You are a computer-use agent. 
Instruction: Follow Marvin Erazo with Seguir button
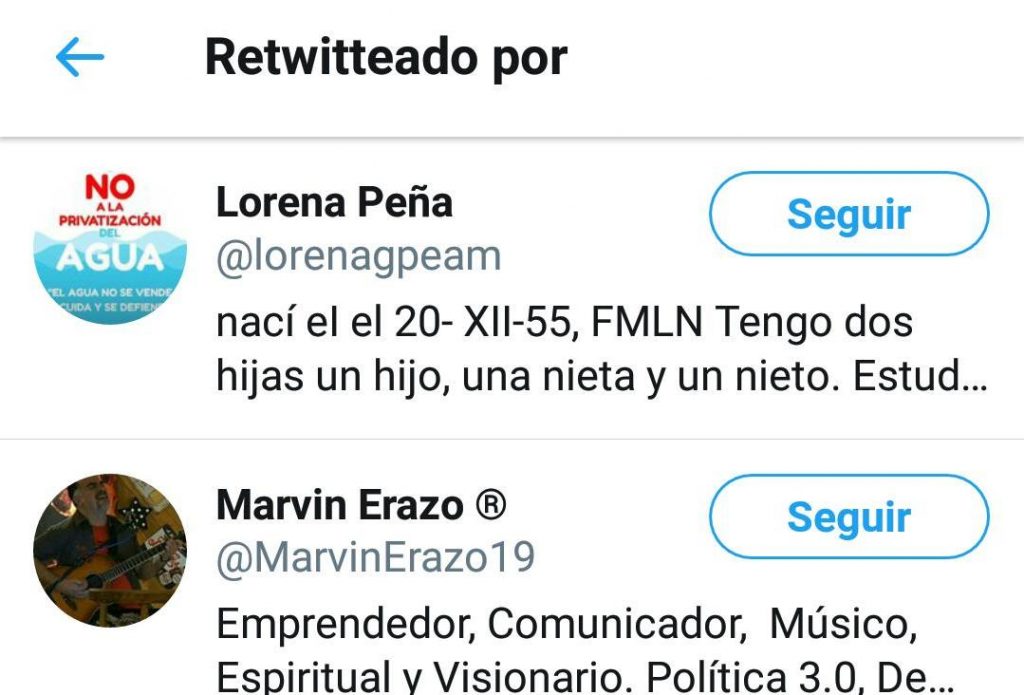coord(849,517)
